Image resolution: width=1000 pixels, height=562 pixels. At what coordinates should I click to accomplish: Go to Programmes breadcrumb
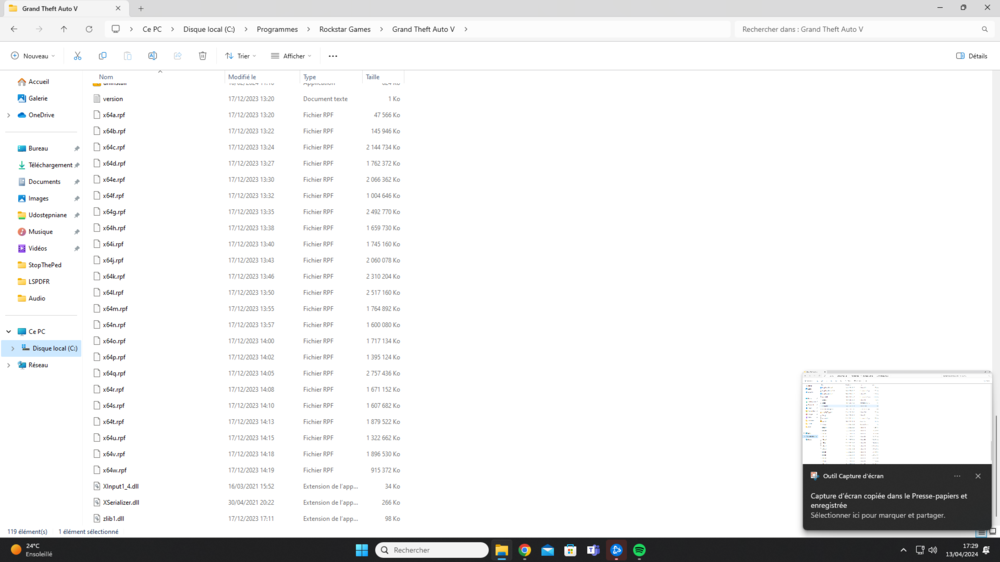277,29
